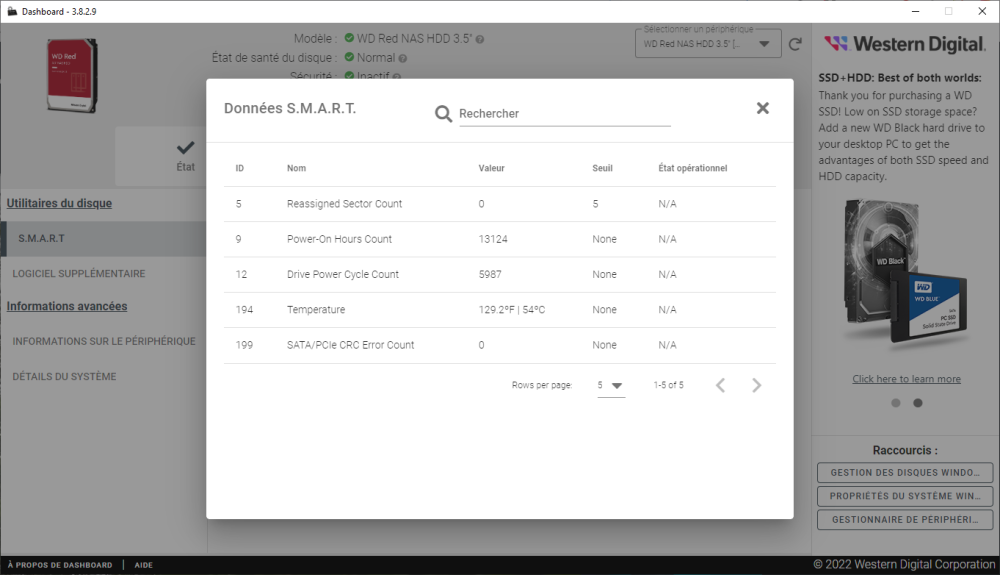Click the value 5987
Screen dimensions: 1000x575
490,274
